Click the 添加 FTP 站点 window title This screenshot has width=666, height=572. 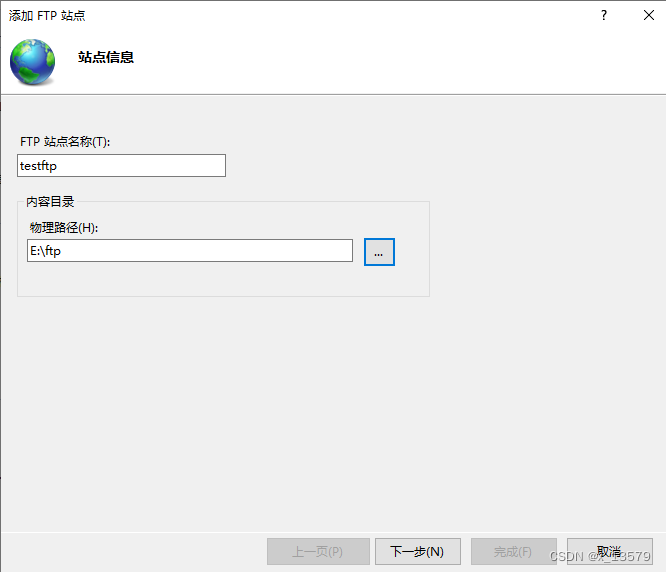(x=47, y=16)
